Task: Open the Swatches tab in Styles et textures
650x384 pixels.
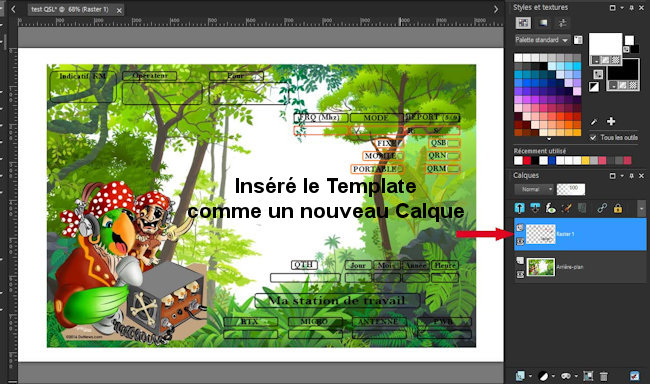Action: coord(523,23)
